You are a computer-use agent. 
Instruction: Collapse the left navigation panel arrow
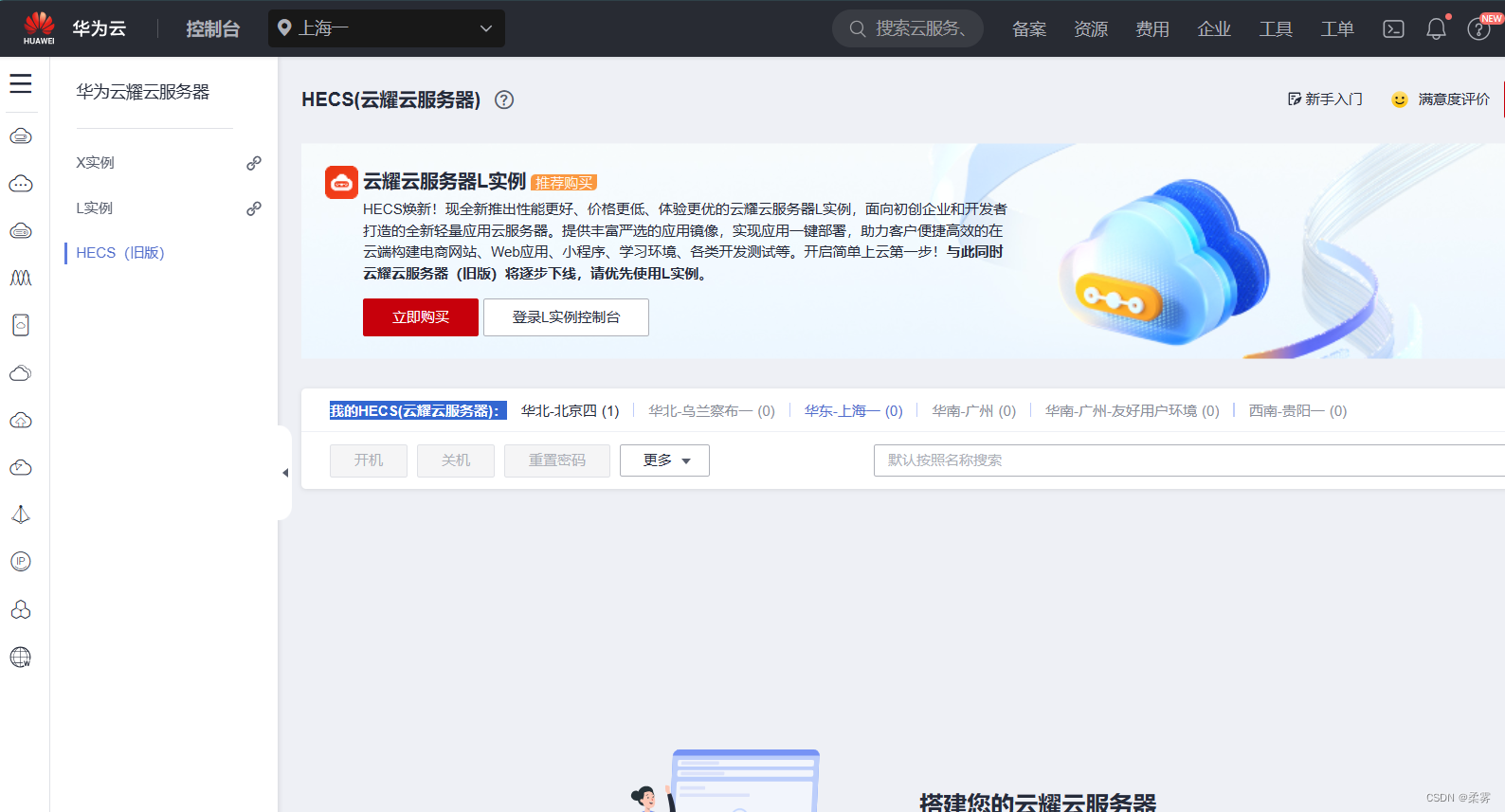pyautogui.click(x=285, y=473)
